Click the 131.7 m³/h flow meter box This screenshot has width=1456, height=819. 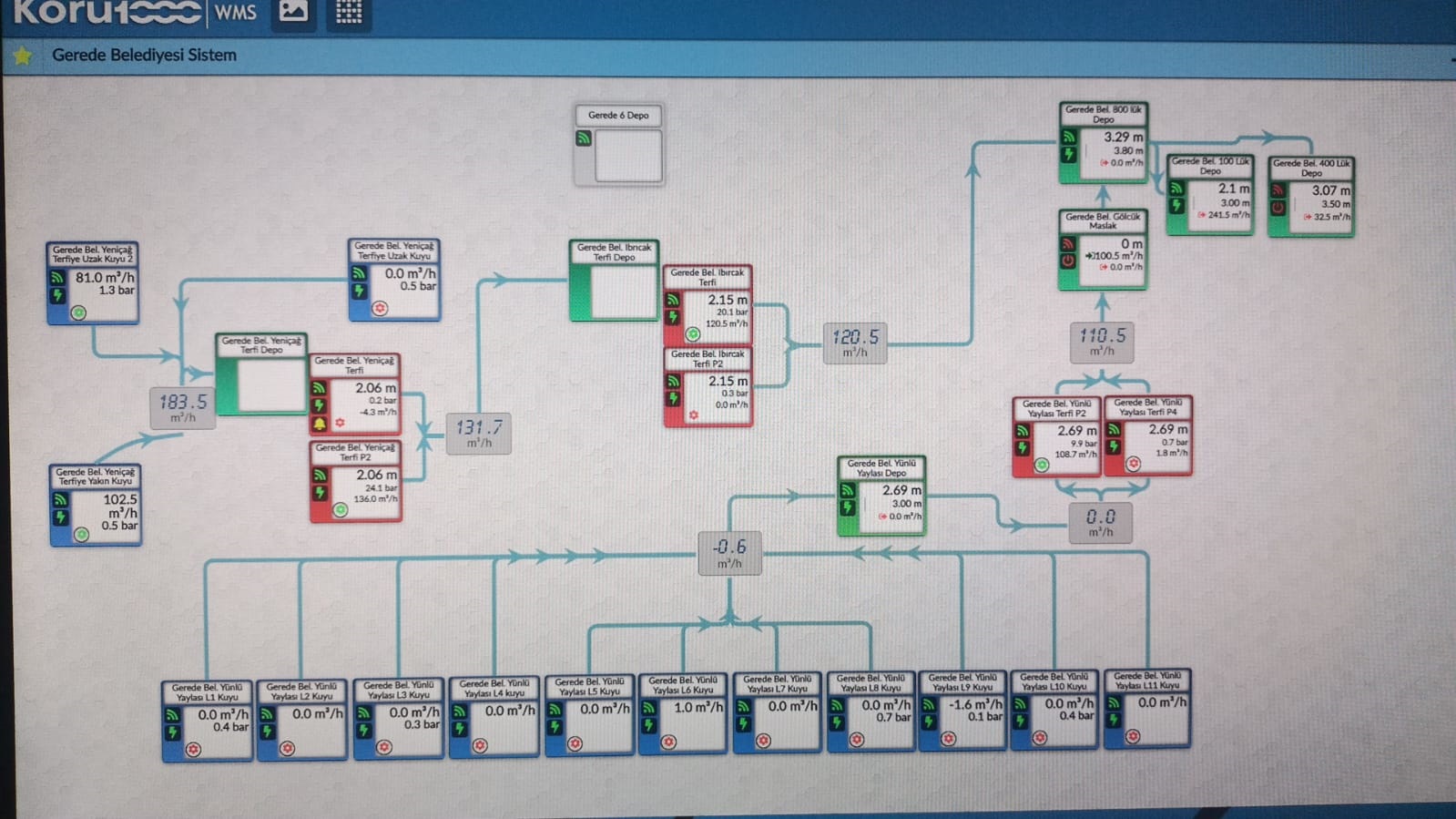479,433
